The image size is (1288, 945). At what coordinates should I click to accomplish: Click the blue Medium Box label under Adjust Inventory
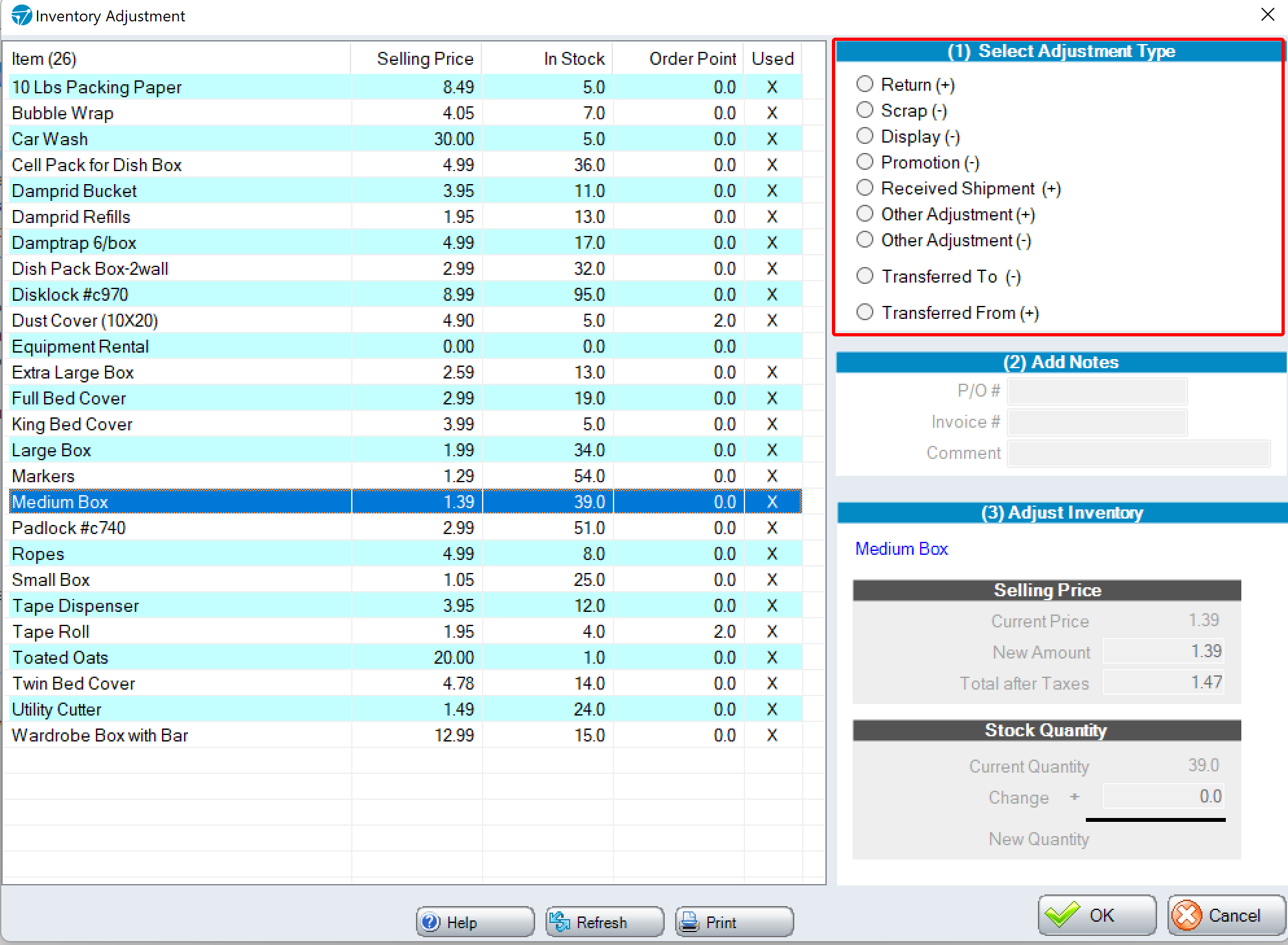click(901, 548)
